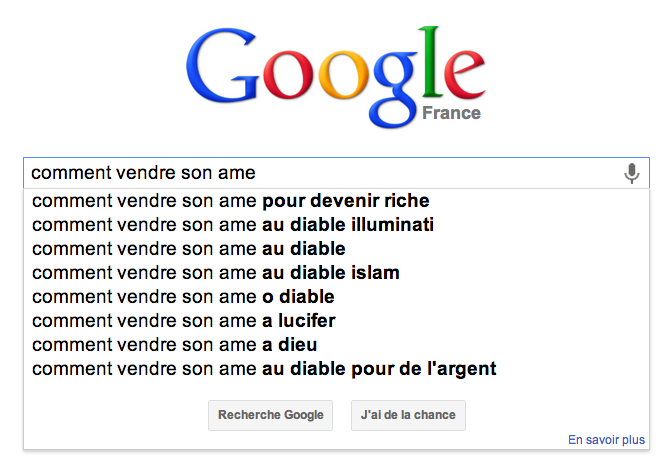The image size is (672, 476).
Task: Select suggestion ending 'a lucifer'
Action: click(336, 320)
